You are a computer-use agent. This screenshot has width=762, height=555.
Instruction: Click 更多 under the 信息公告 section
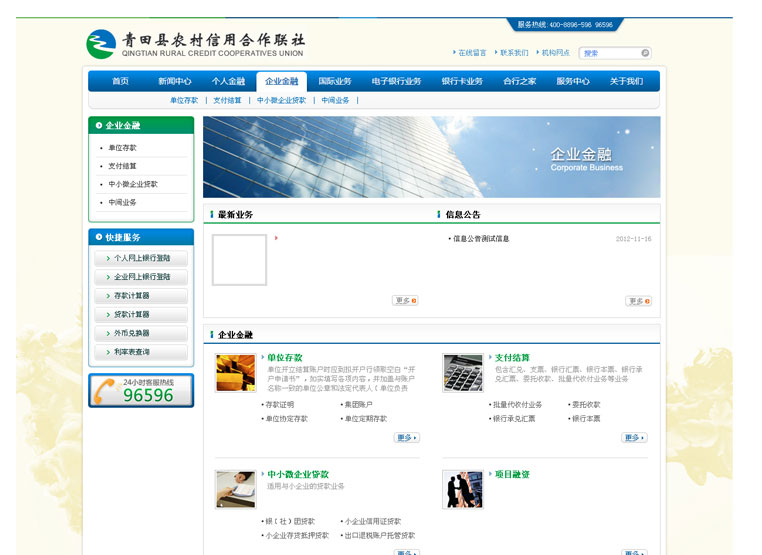click(x=637, y=301)
